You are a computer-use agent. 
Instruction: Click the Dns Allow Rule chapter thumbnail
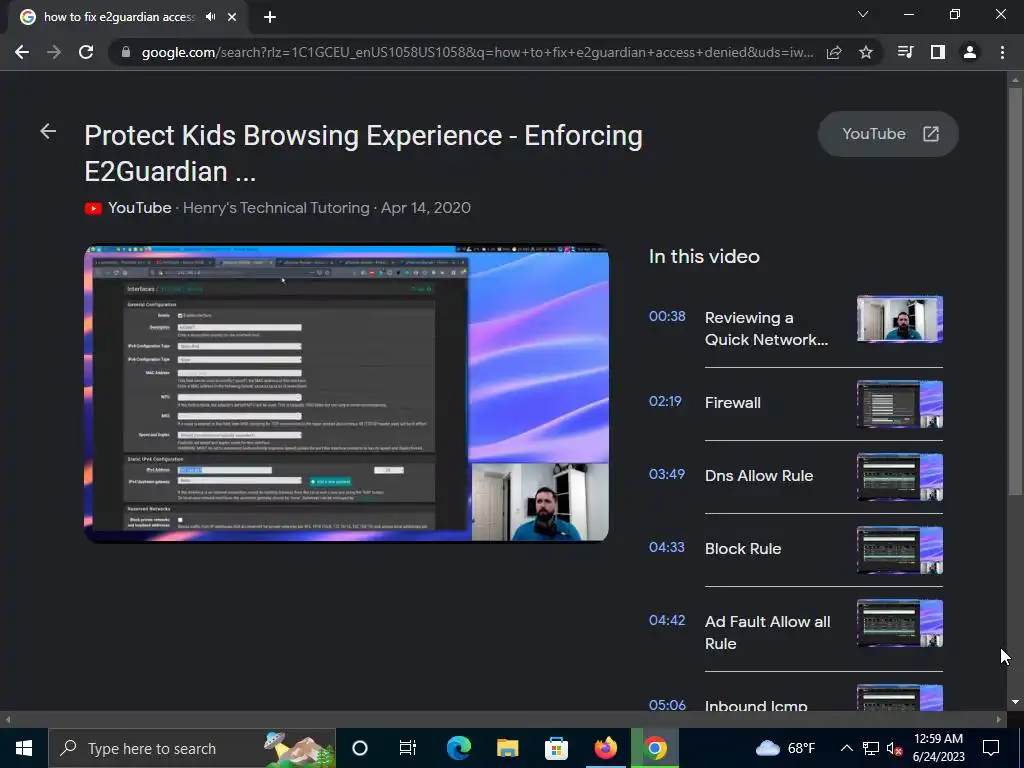coord(900,477)
